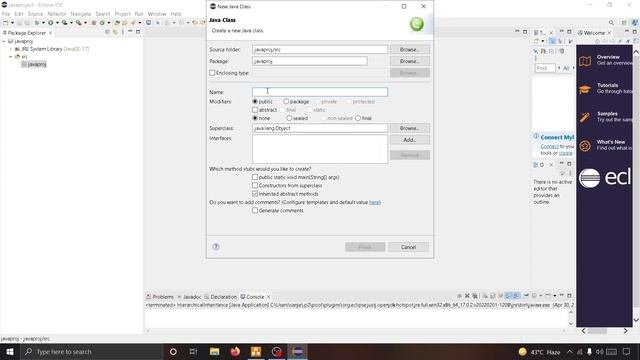The width and height of the screenshot is (640, 360).
Task: Click the Java perspective icon in the toolbar corner
Action: pyautogui.click(x=635, y=23)
